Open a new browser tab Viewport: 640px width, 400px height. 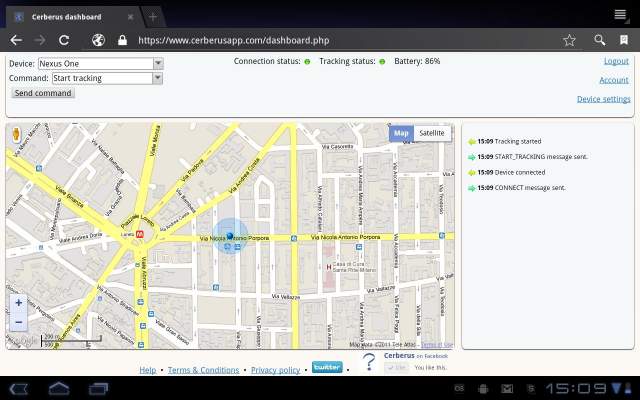[x=153, y=17]
